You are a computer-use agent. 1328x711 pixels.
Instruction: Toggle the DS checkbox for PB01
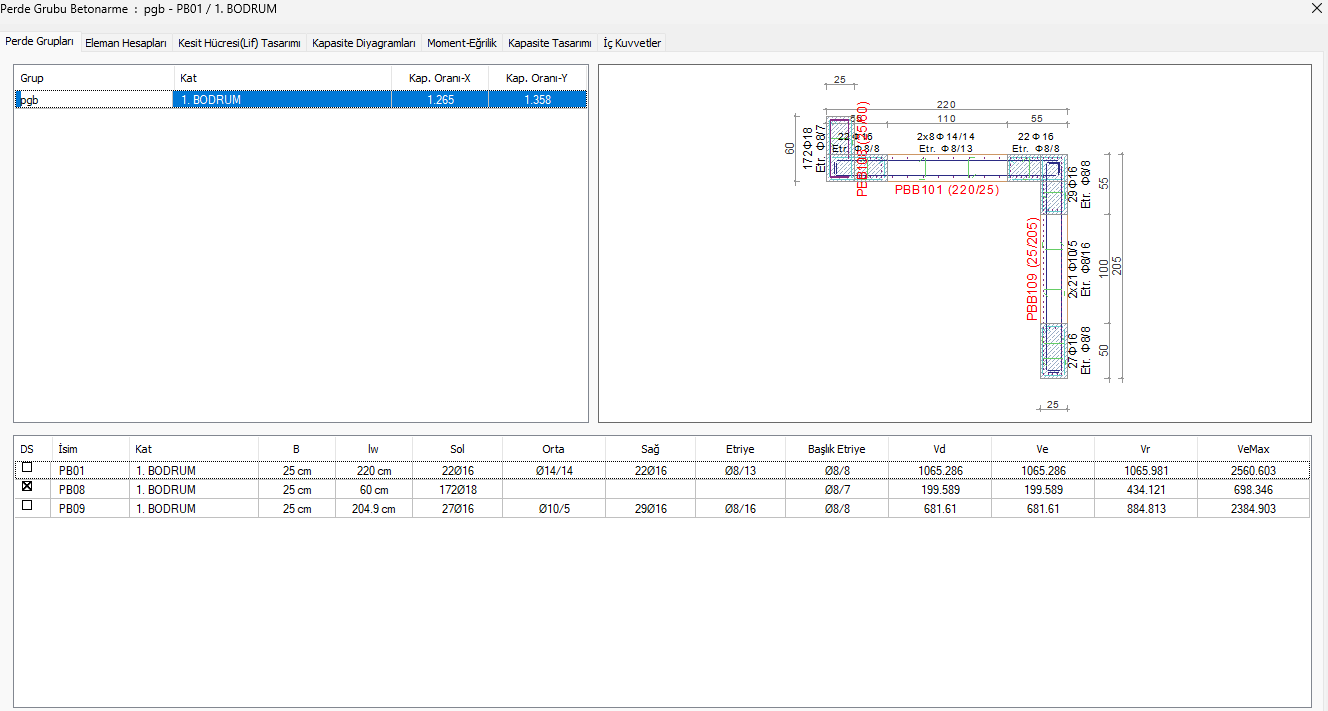[27, 468]
